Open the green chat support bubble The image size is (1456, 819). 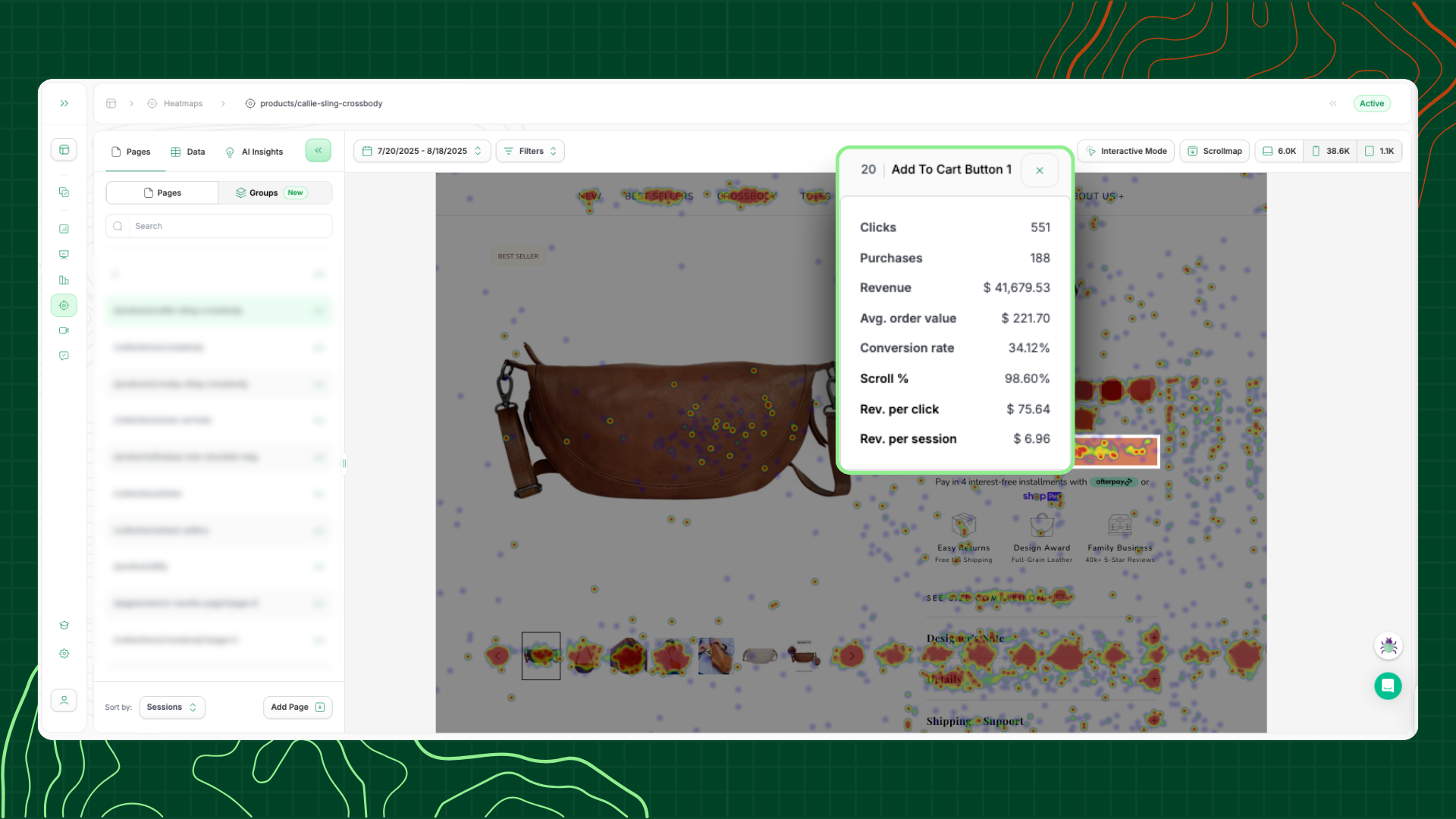1389,686
